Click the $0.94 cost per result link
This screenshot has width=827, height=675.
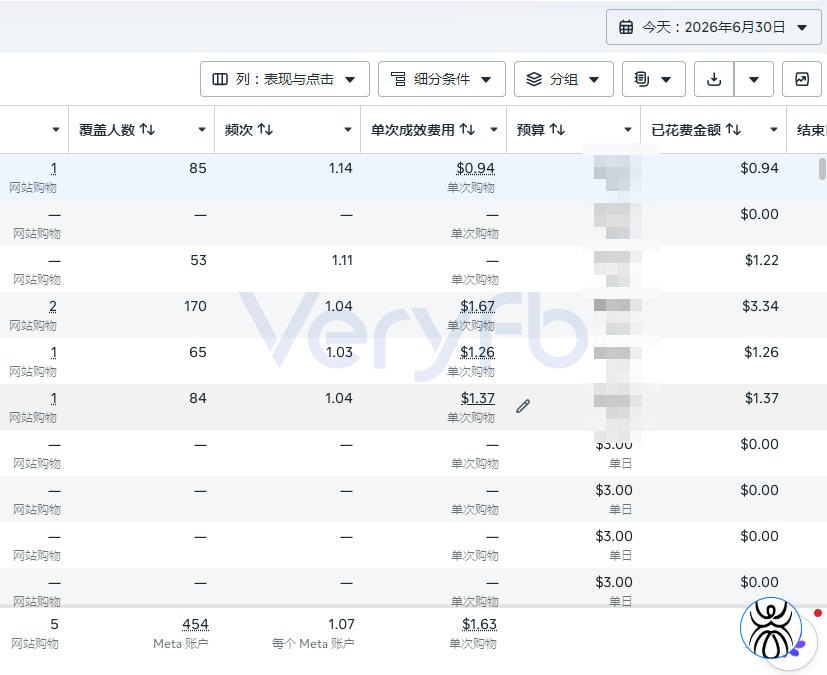coord(475,168)
